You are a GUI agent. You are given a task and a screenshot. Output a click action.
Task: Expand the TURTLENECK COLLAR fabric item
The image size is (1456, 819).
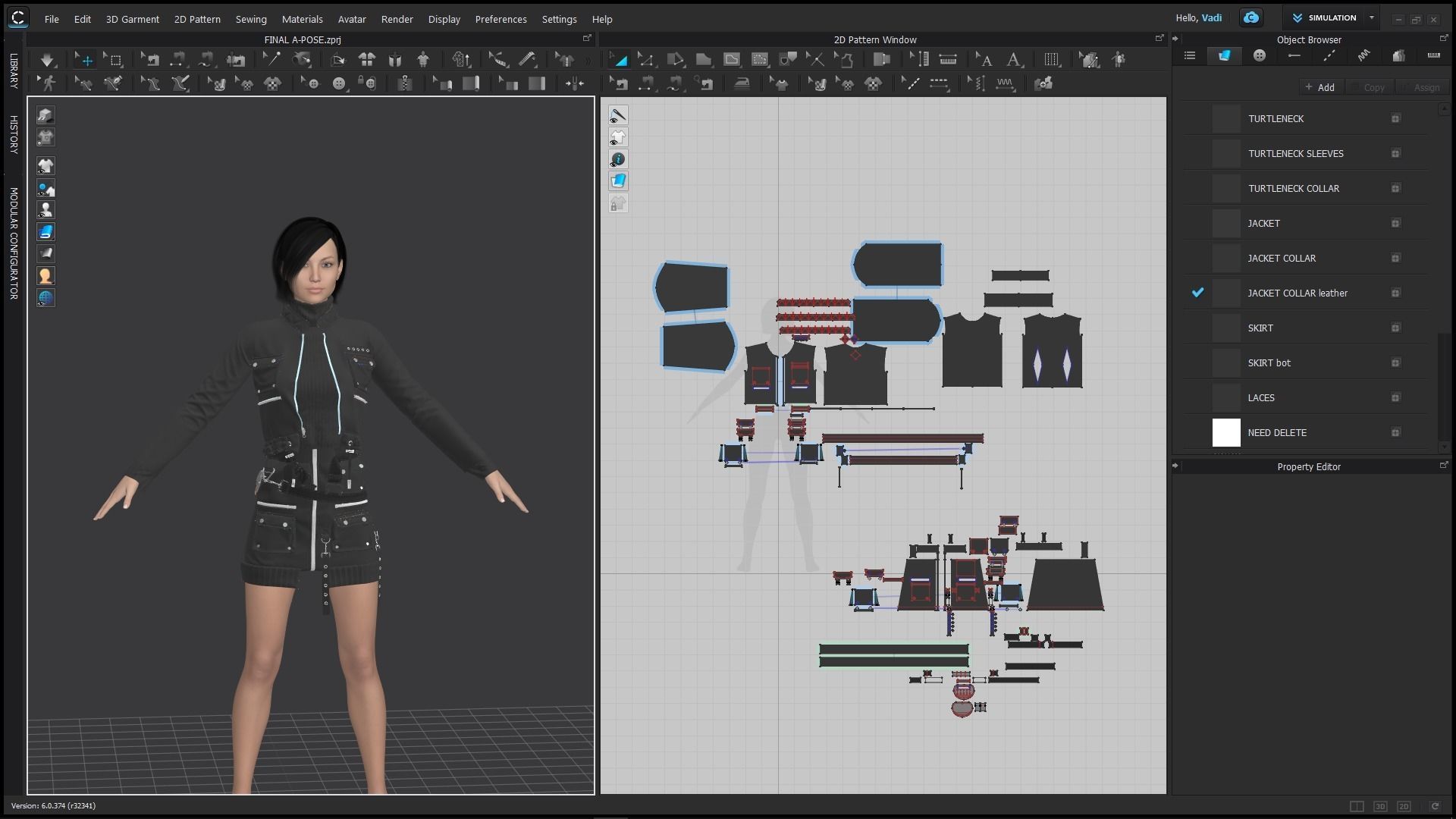[1395, 189]
